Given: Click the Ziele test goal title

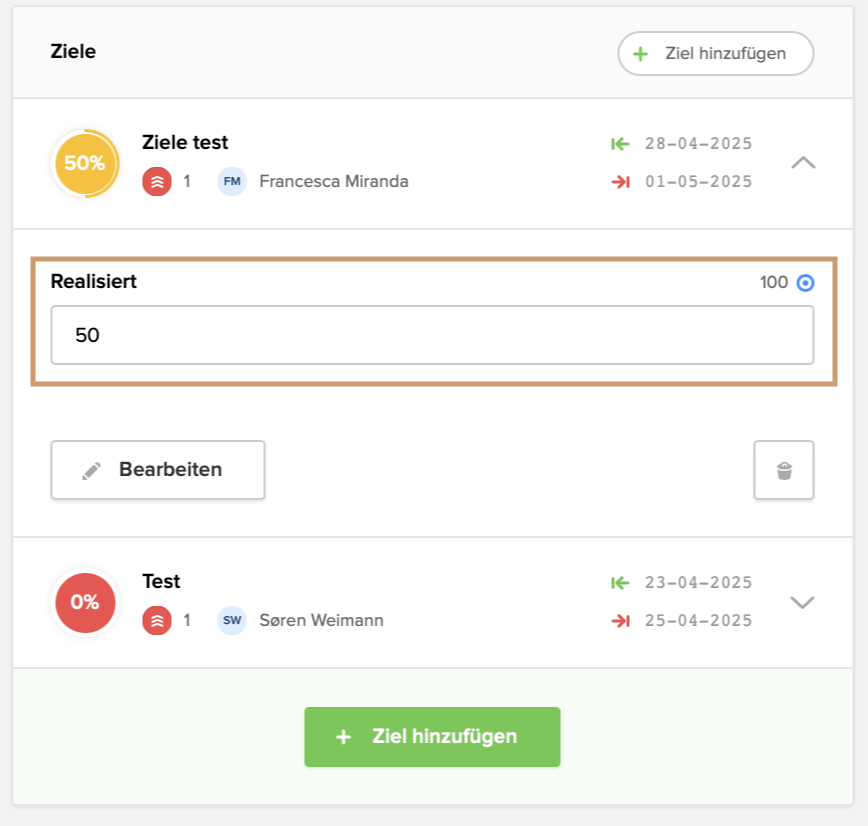Looking at the screenshot, I should (x=186, y=143).
